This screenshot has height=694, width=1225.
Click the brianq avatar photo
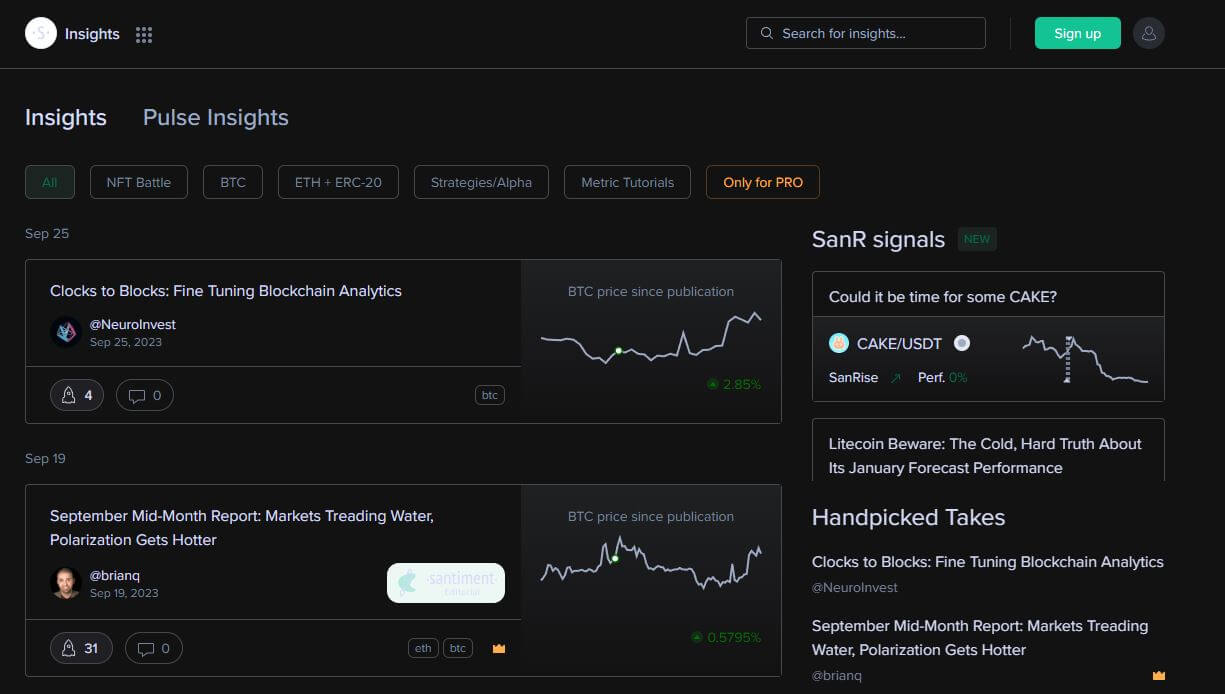pos(66,583)
